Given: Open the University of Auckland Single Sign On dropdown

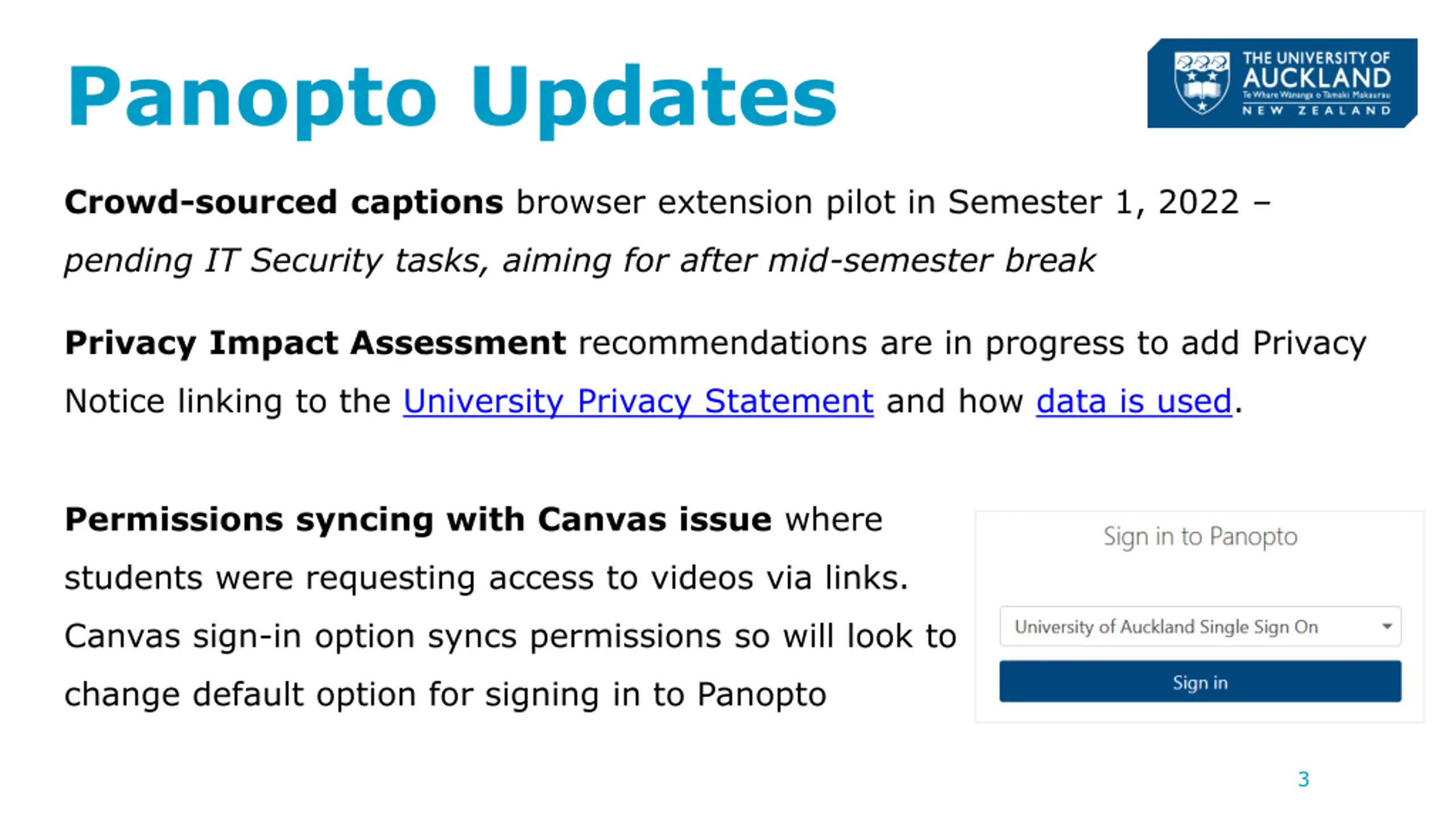Looking at the screenshot, I should pyautogui.click(x=1166, y=626).
